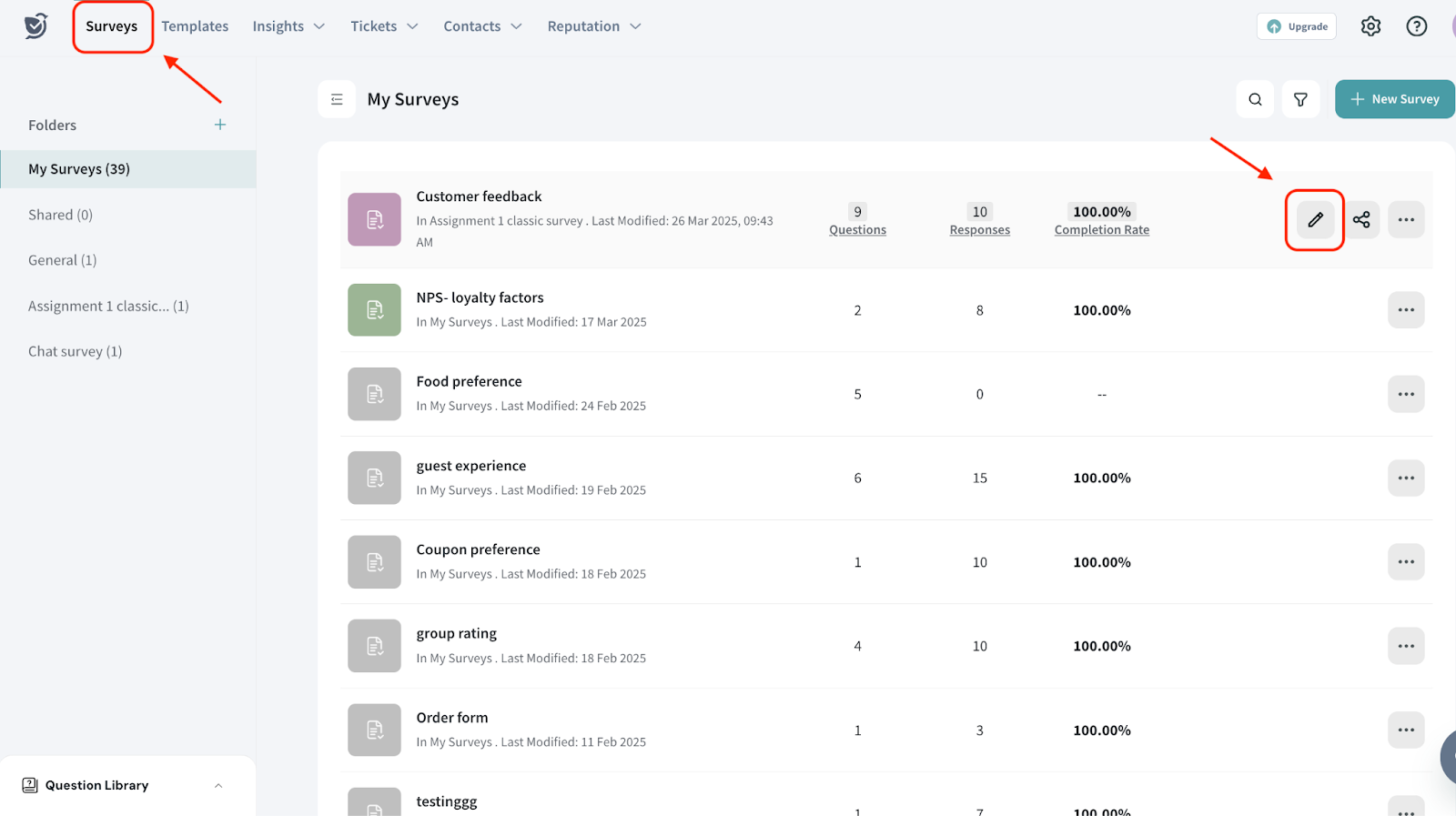Open the Chat survey folder
This screenshot has width=1456, height=816.
(x=75, y=351)
